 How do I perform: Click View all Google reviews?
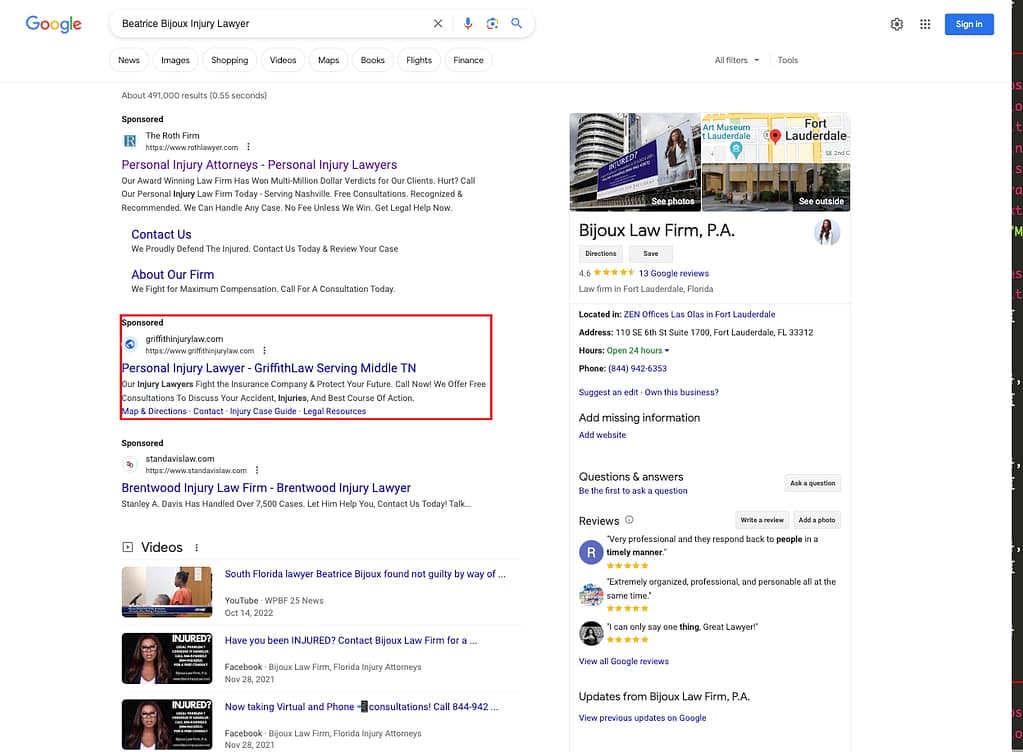point(624,661)
